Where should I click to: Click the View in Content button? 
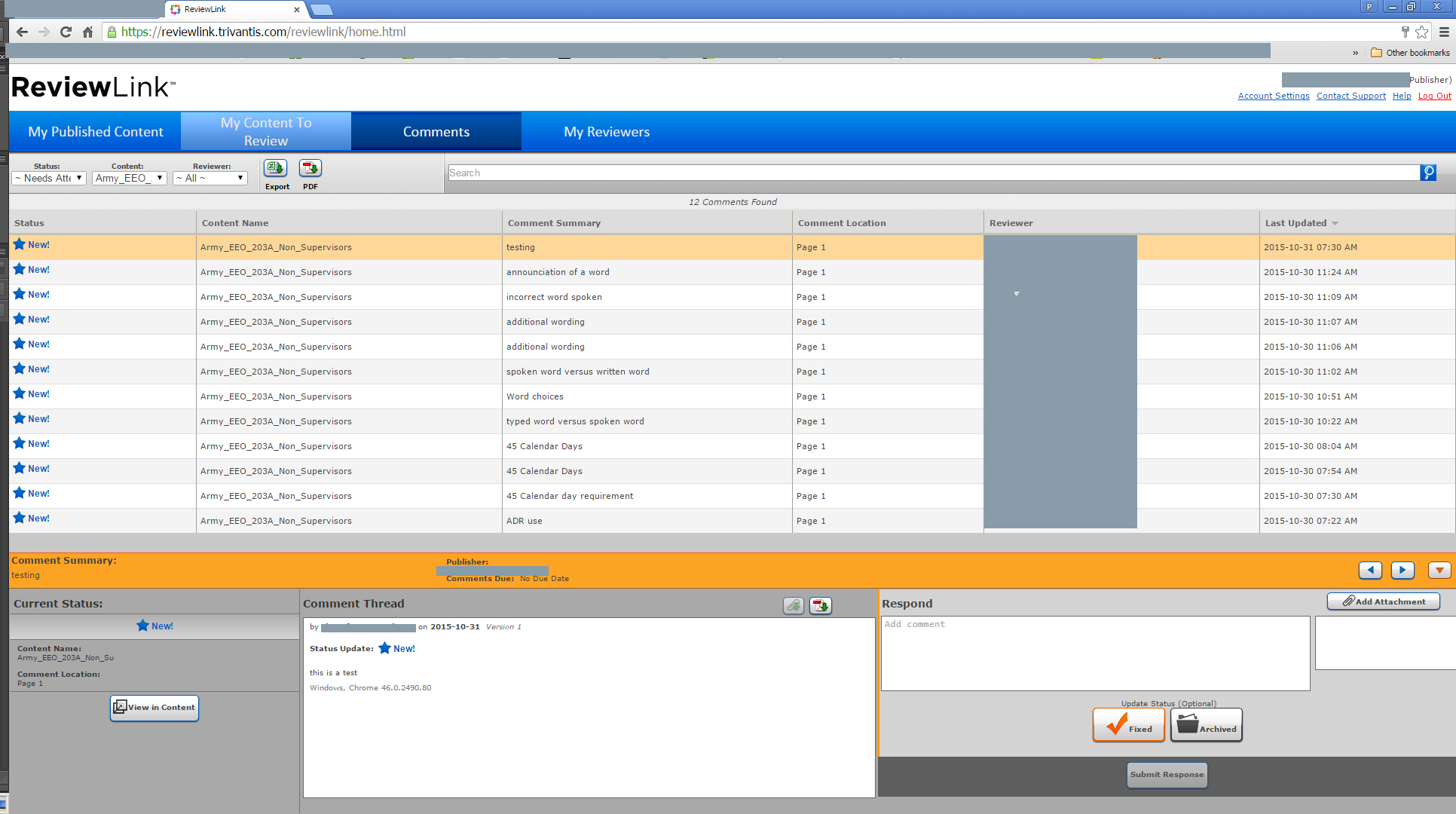(154, 708)
